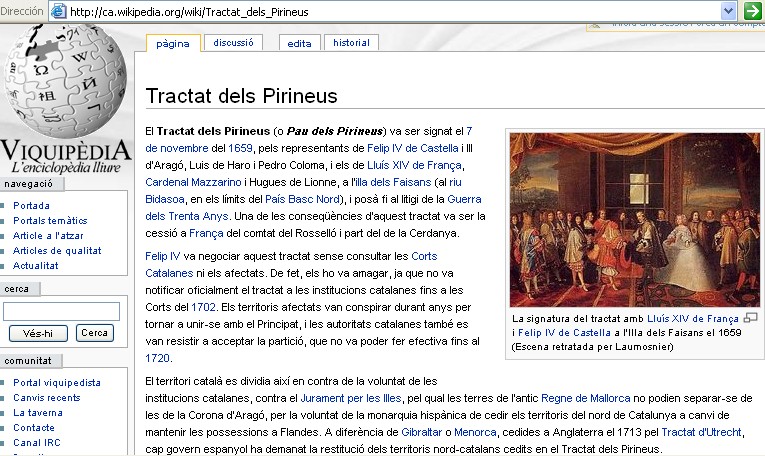The height and width of the screenshot is (456, 765).
Task: Click the cerca search input field
Action: coord(61,311)
